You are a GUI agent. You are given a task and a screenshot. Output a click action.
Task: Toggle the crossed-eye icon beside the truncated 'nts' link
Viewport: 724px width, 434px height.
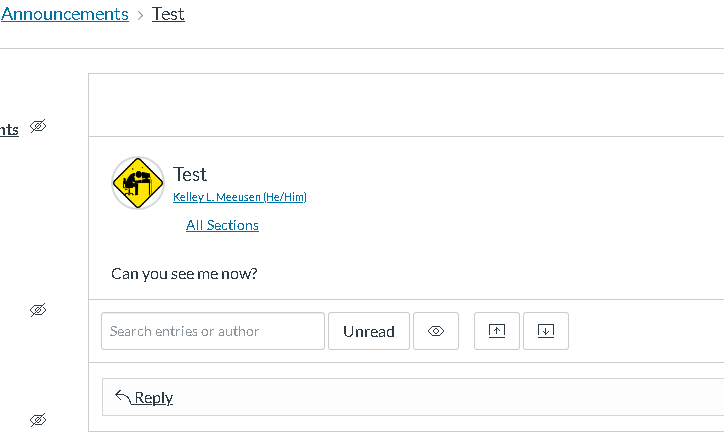38,126
